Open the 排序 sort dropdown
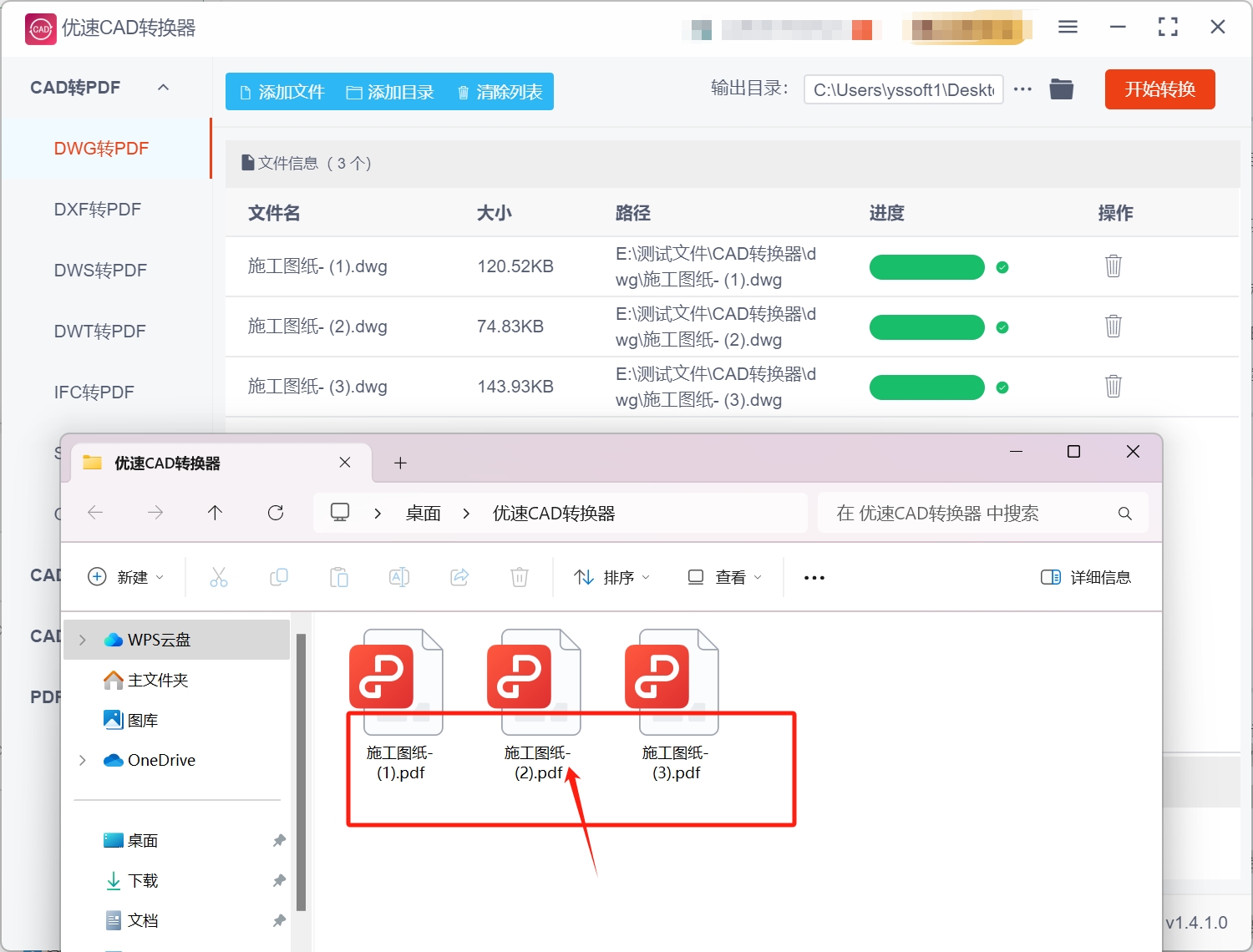The width and height of the screenshot is (1253, 952). tap(611, 577)
